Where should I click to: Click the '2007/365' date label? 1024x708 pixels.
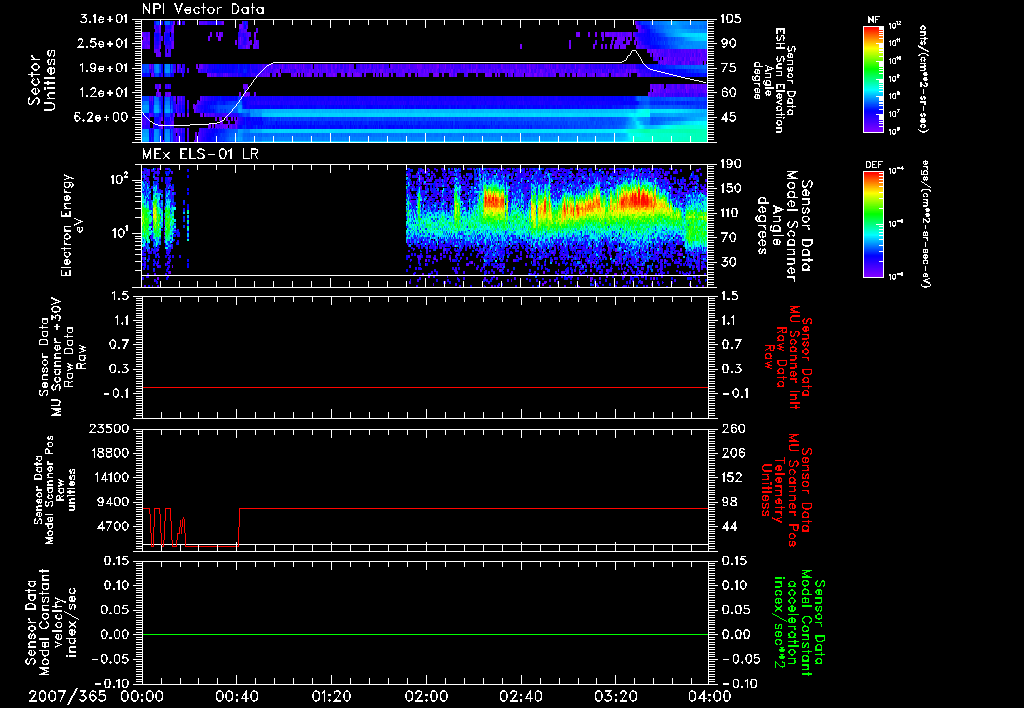(67, 696)
